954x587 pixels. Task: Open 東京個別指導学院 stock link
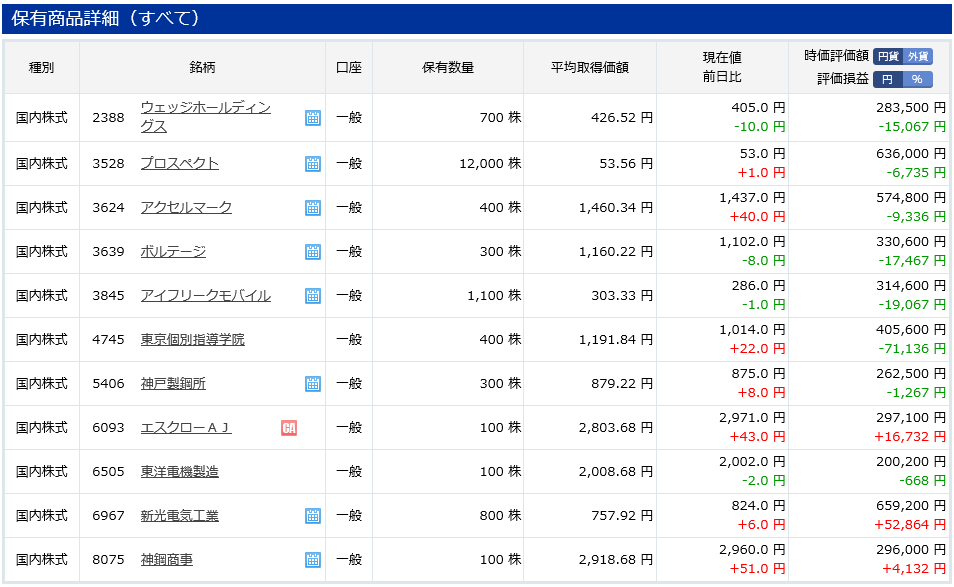coord(193,339)
